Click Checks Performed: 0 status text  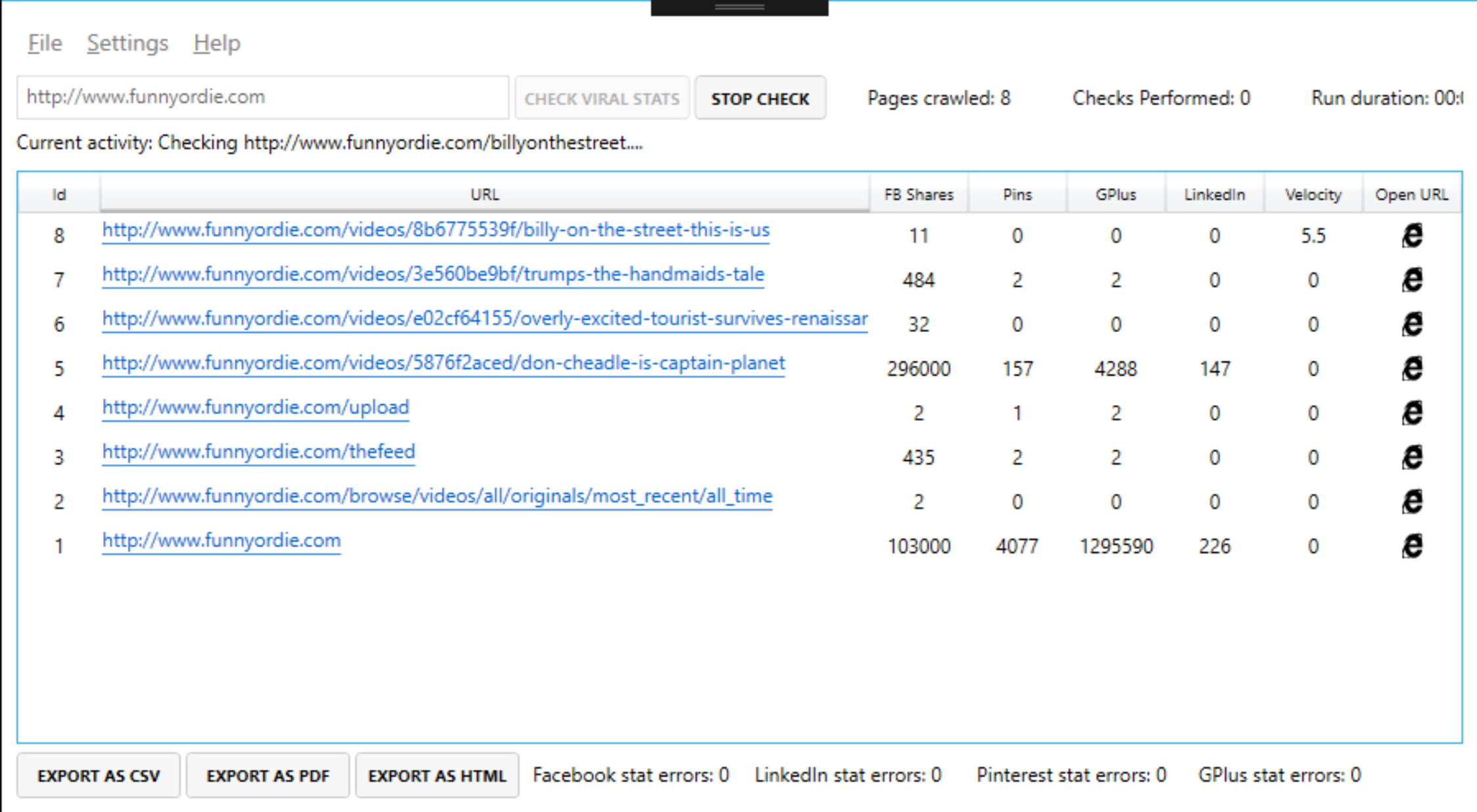point(1161,98)
